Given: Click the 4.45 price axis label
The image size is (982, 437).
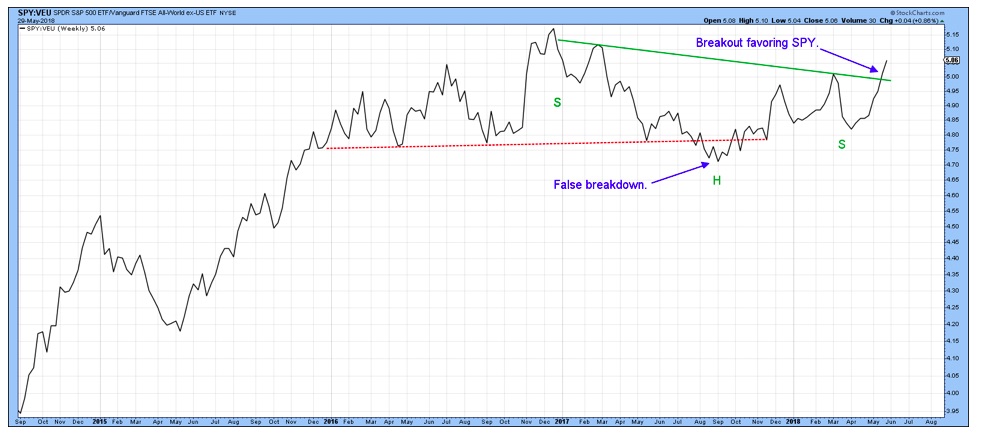Looking at the screenshot, I should [x=951, y=242].
